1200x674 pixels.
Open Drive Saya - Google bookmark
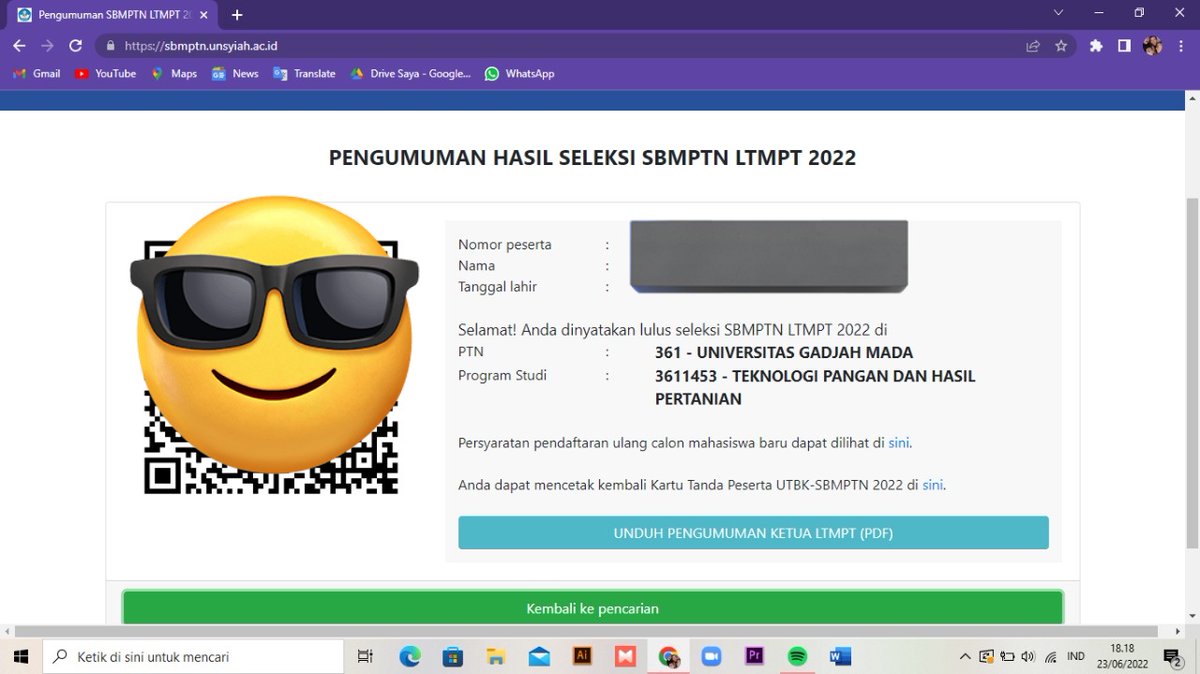tap(410, 74)
